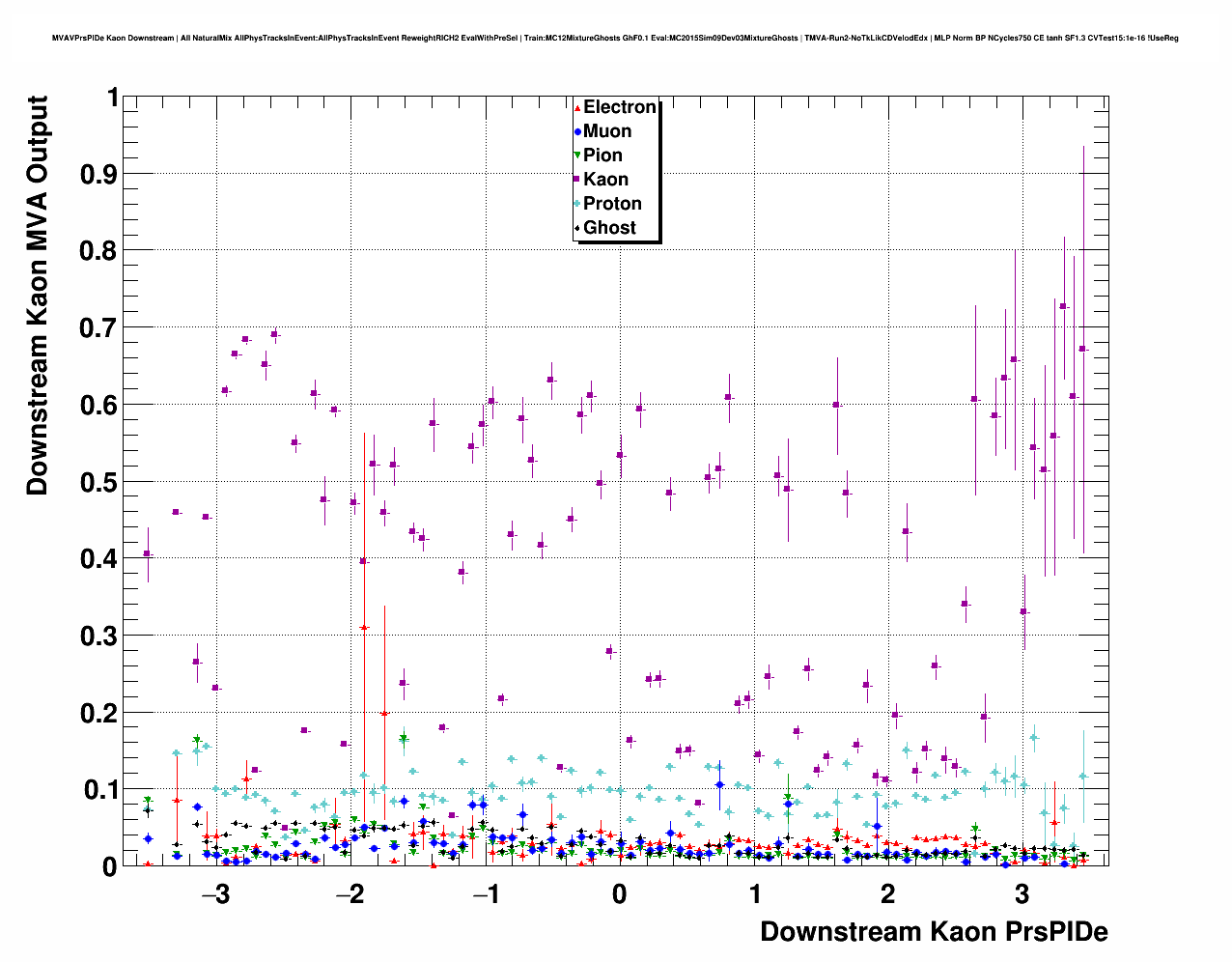Image resolution: width=1232 pixels, height=962 pixels.
Task: Click the y-axis label 0.1
Action: click(99, 790)
